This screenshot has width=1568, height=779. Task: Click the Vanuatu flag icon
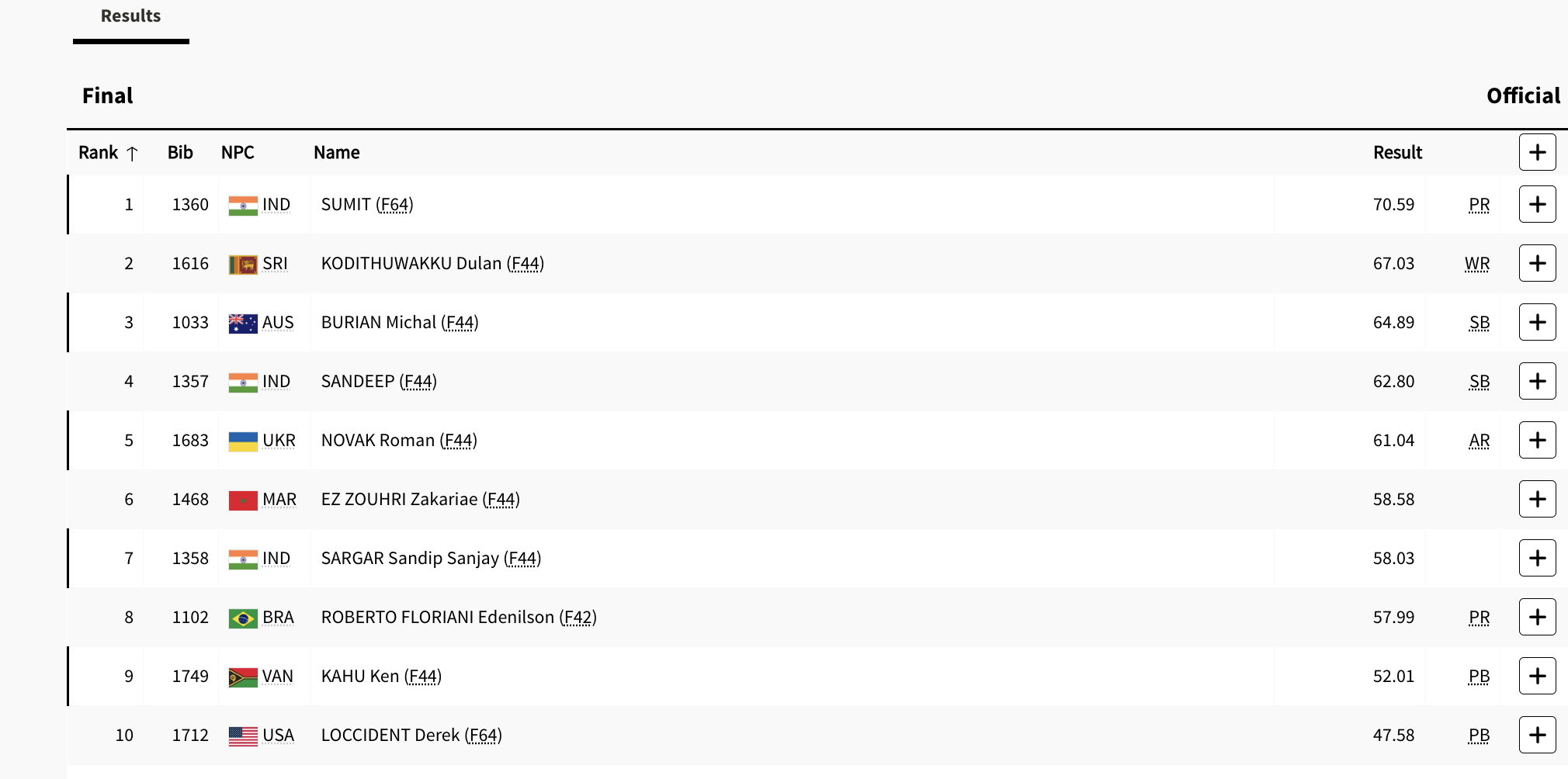(x=243, y=677)
